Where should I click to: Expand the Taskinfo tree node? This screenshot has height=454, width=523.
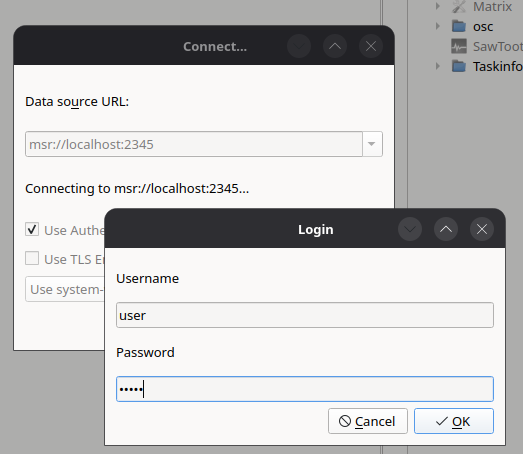(438, 66)
